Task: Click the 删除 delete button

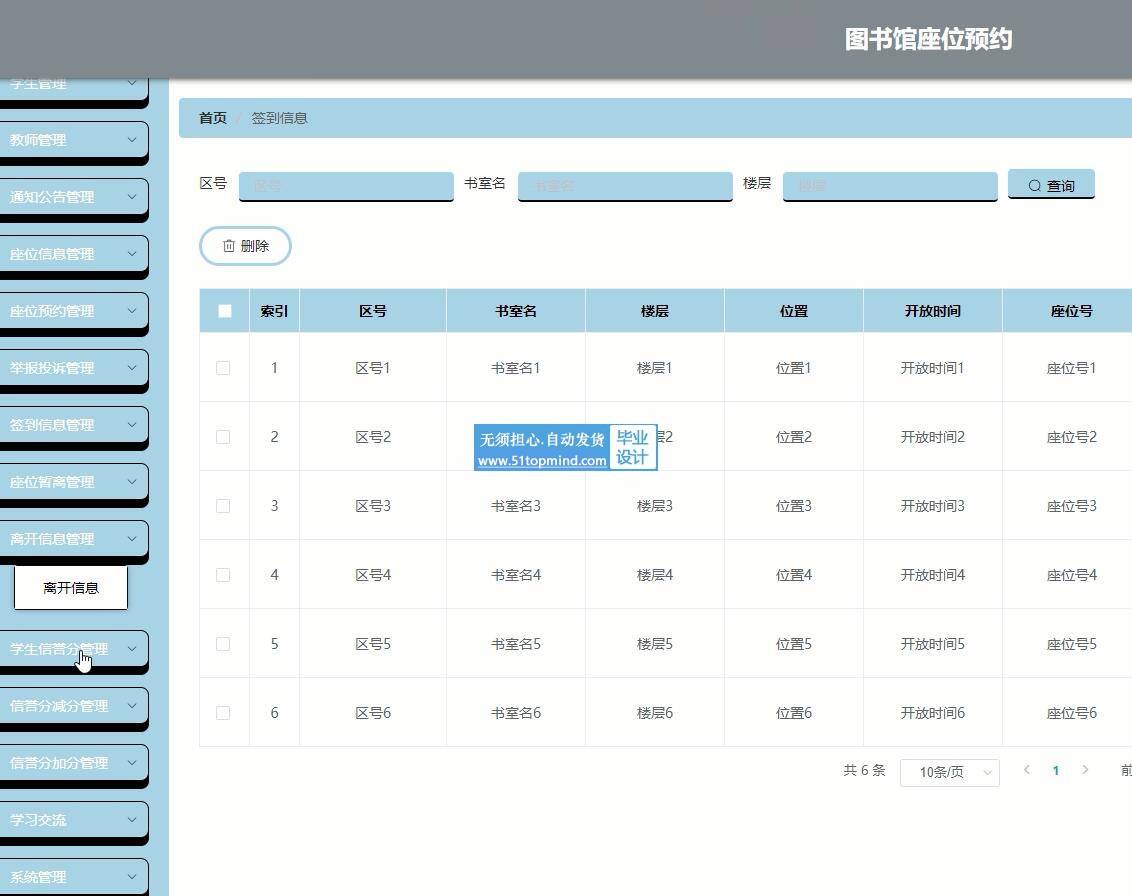Action: [245, 246]
